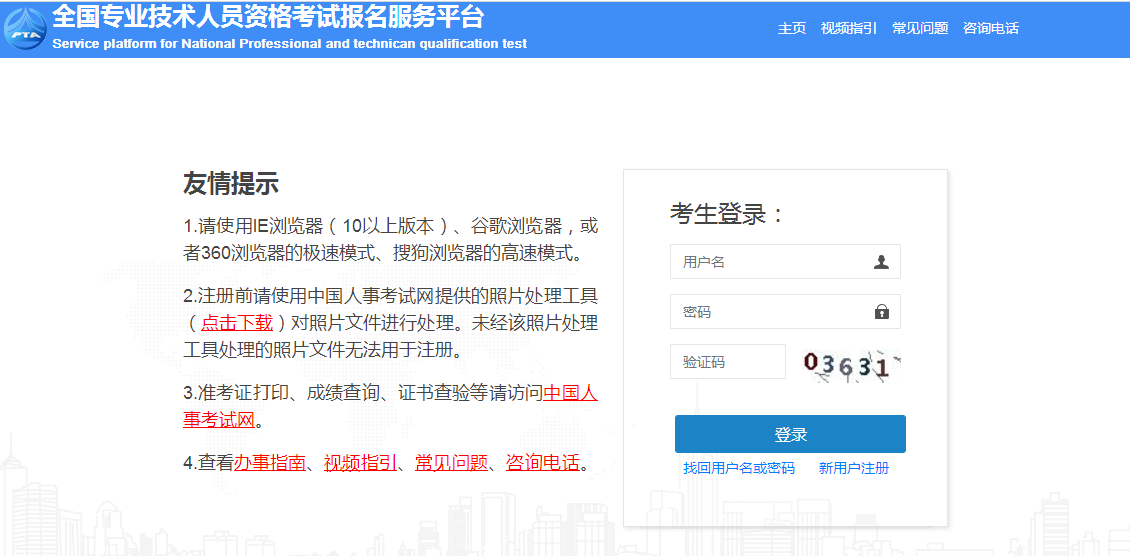Select the 验证码 text box
The width and height of the screenshot is (1130, 556).
point(727,362)
